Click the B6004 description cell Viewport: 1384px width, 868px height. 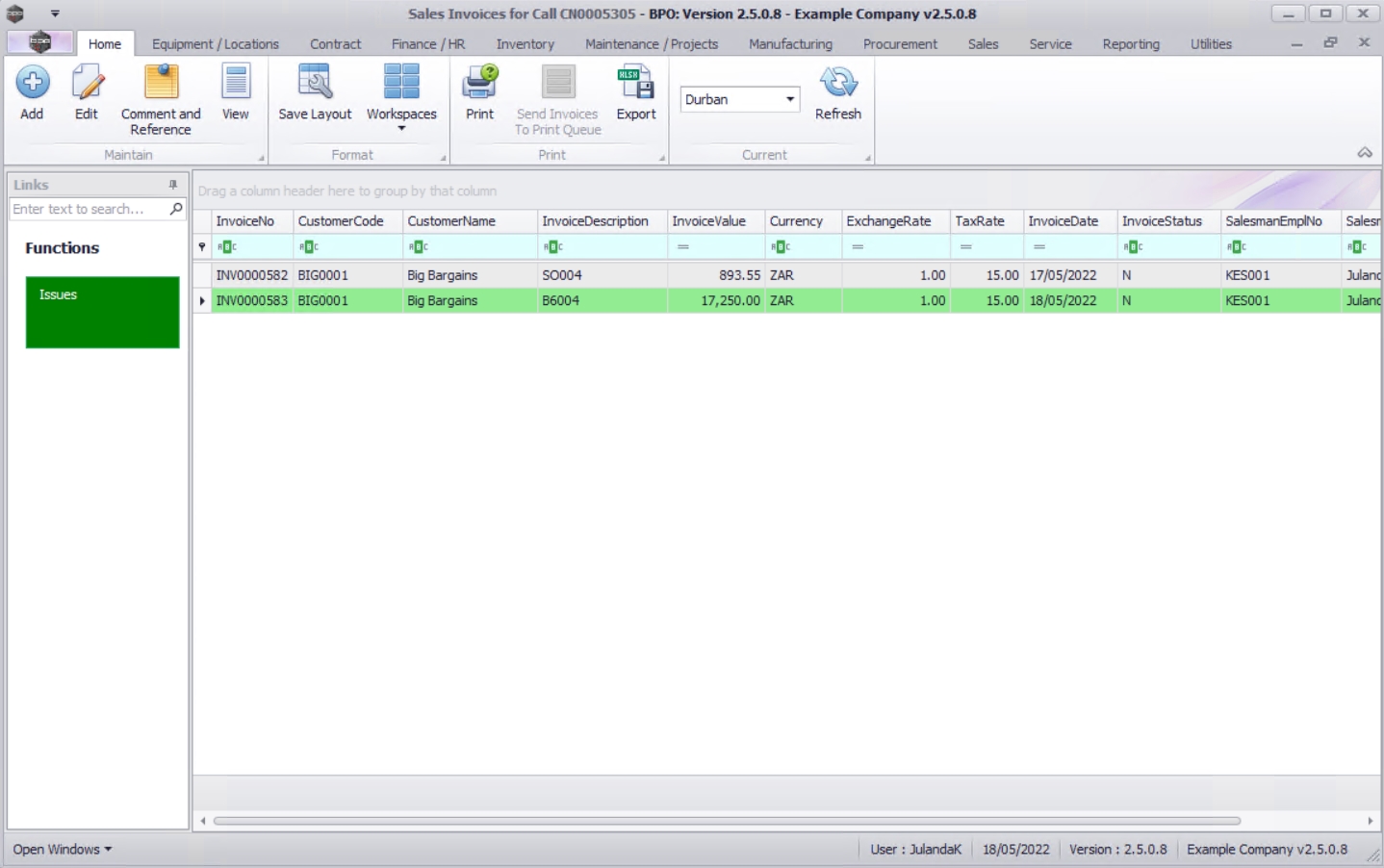(602, 300)
